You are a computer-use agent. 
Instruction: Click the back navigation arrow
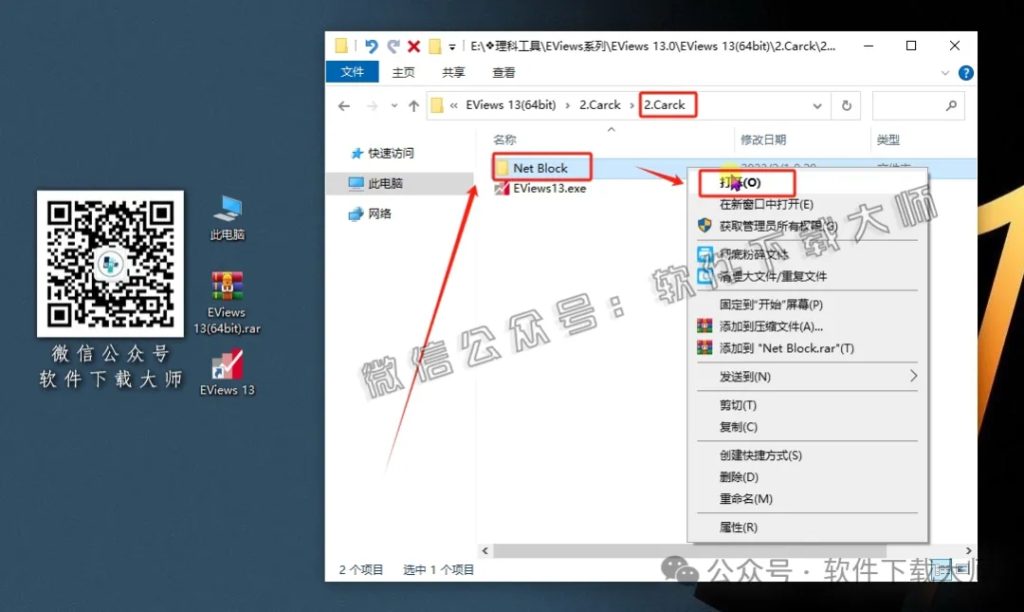[x=346, y=105]
